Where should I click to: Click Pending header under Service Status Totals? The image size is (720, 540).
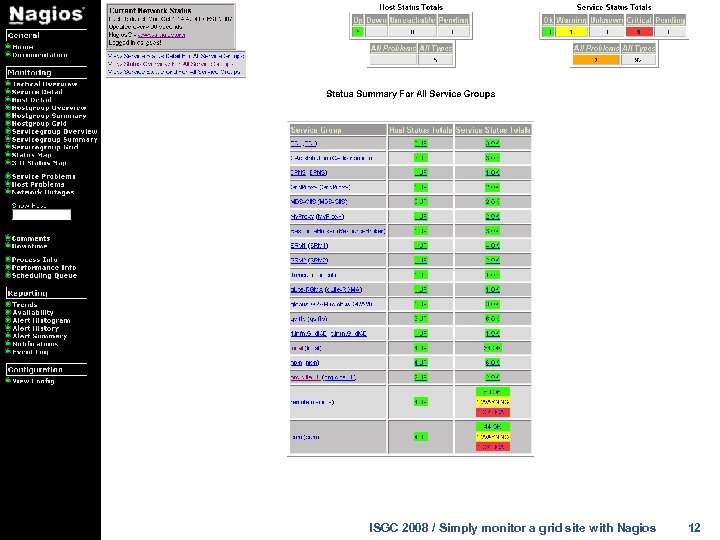point(670,20)
